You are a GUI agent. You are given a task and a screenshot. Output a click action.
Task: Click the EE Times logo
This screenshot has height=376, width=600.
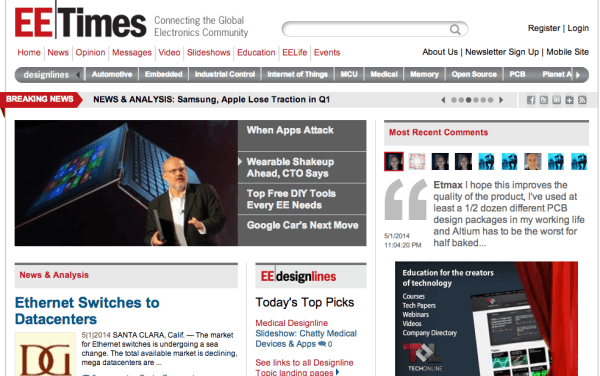[80, 23]
